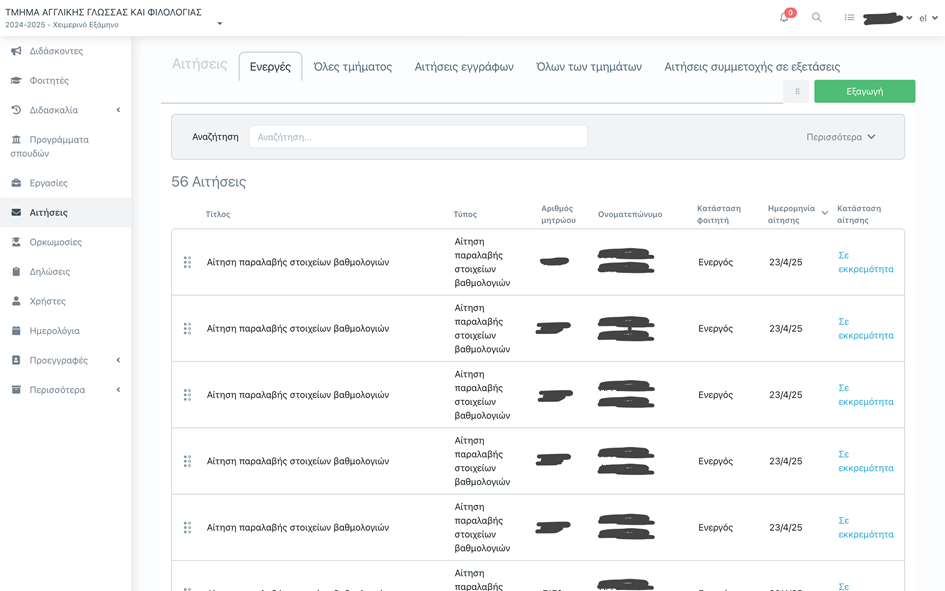The image size is (945, 591).
Task: Select the envelope icon for Αιτήσεις
Action: click(x=16, y=212)
